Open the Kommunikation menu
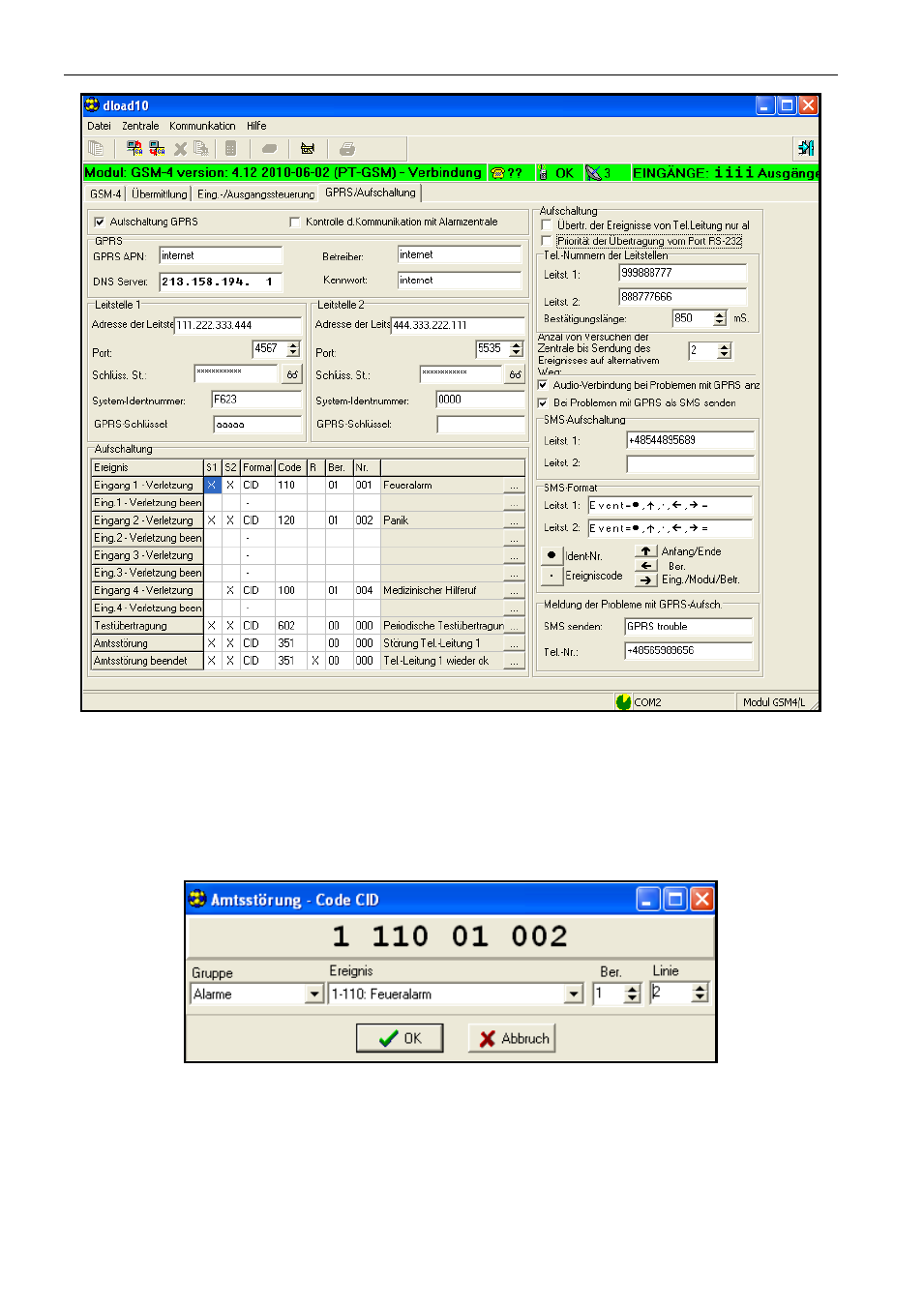The image size is (924, 1306). [202, 126]
